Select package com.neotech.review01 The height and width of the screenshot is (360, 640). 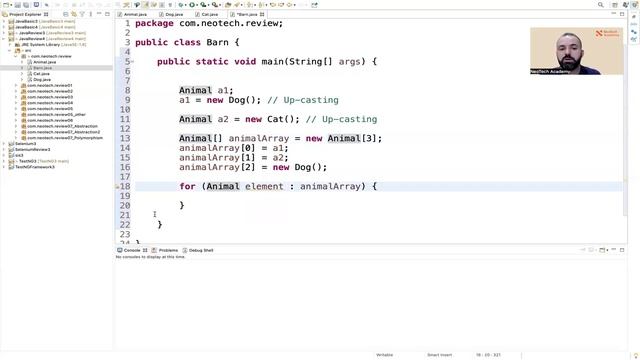pos(47,86)
